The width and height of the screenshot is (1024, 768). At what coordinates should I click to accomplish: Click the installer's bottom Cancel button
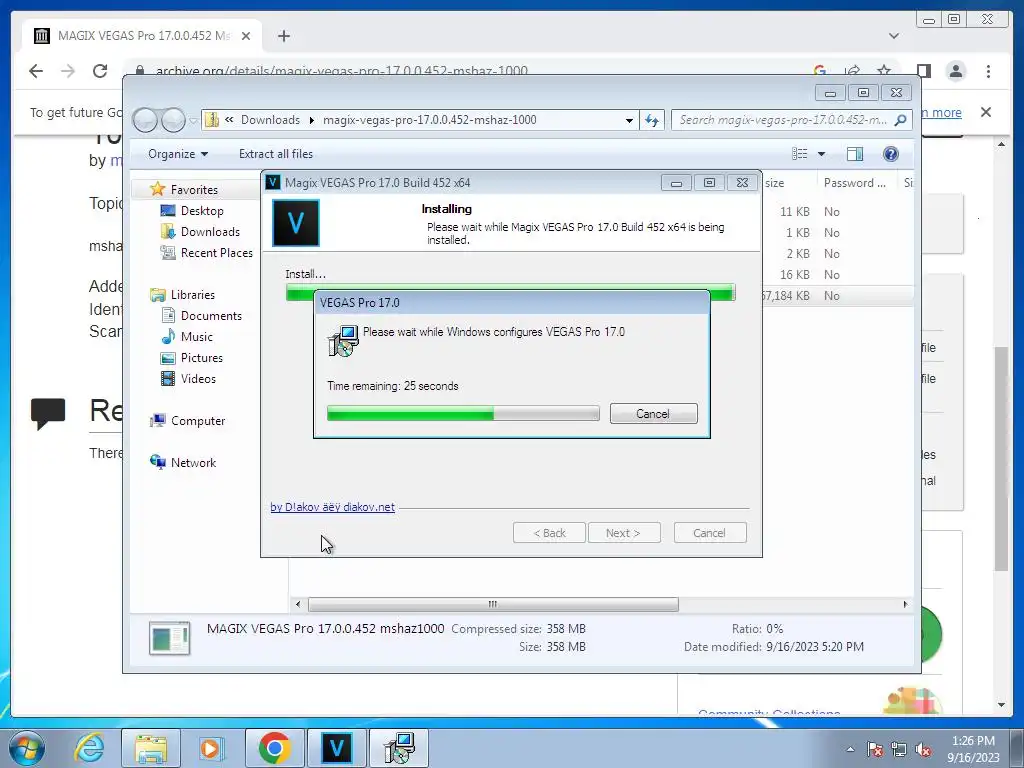click(709, 533)
